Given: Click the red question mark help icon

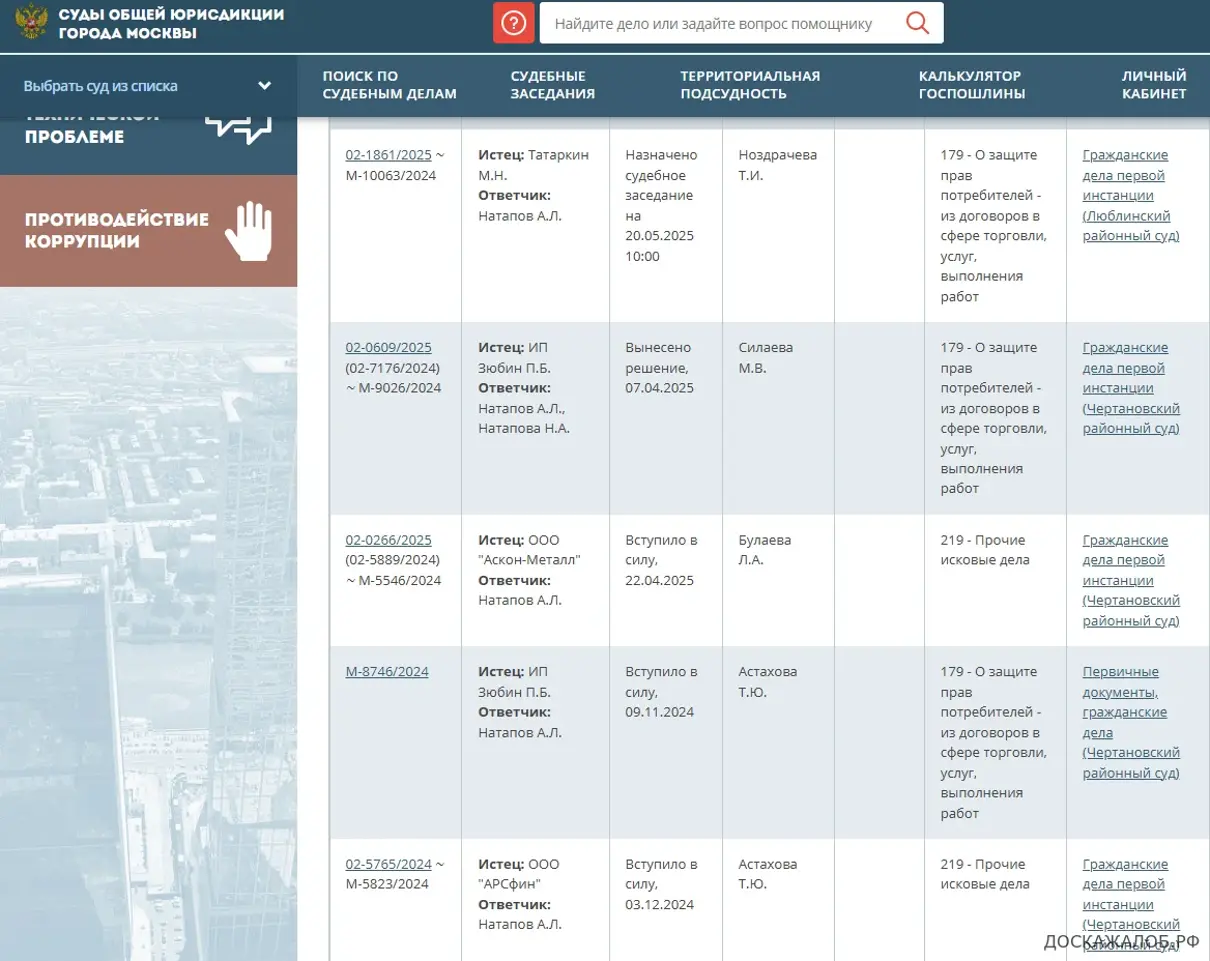Looking at the screenshot, I should click(513, 23).
